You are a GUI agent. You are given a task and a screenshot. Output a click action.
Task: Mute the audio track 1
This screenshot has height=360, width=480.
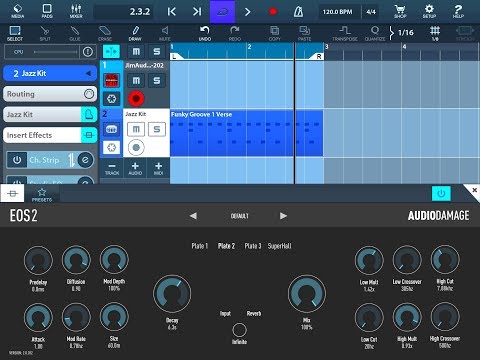point(136,80)
